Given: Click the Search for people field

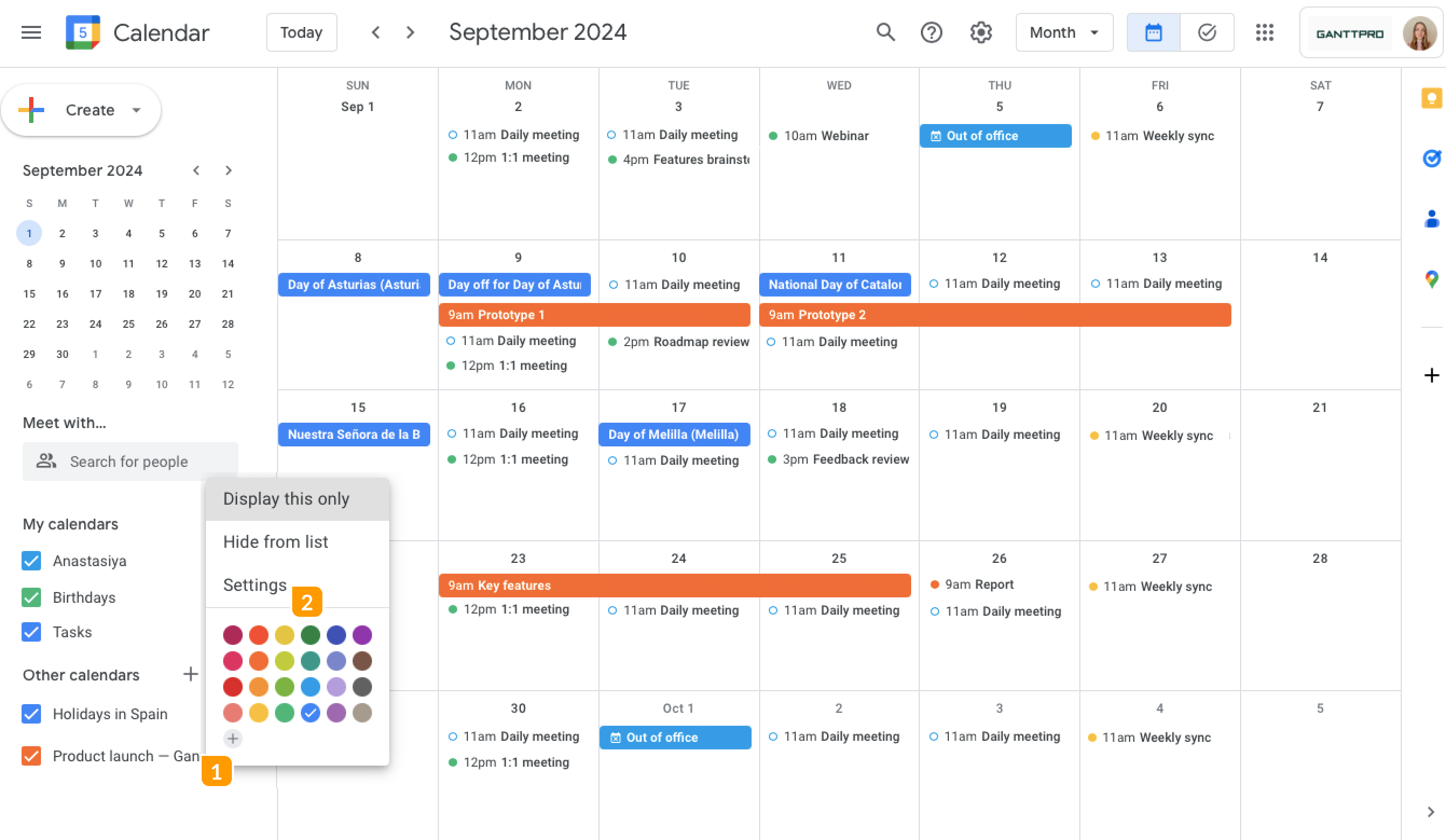Looking at the screenshot, I should pyautogui.click(x=129, y=462).
